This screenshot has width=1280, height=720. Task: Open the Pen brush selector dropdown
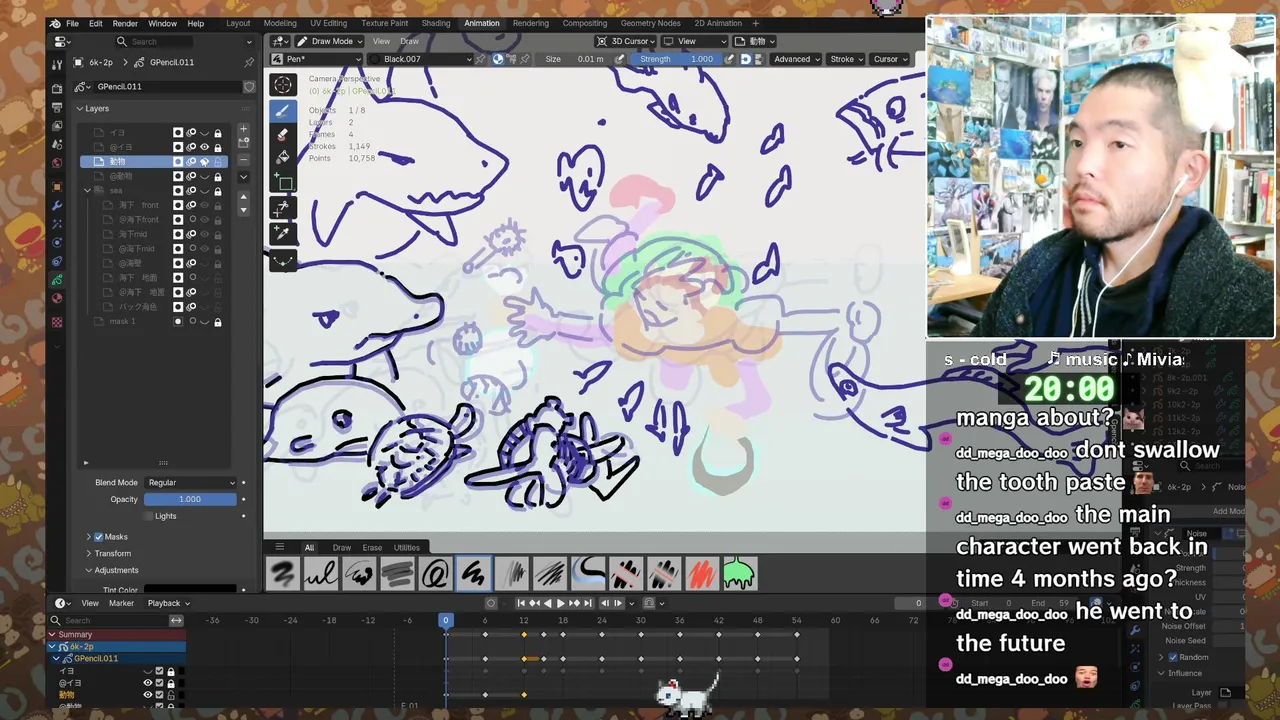pos(317,59)
